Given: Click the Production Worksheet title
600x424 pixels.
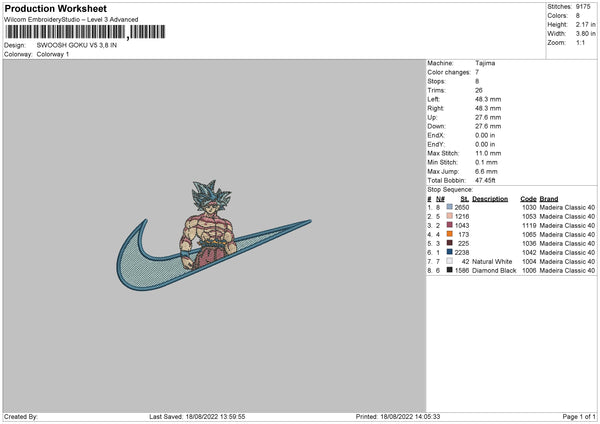Looking at the screenshot, I should (55, 8).
